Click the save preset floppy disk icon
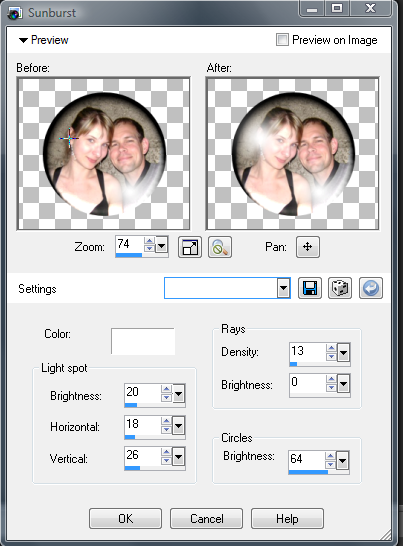This screenshot has height=546, width=403. [x=310, y=288]
